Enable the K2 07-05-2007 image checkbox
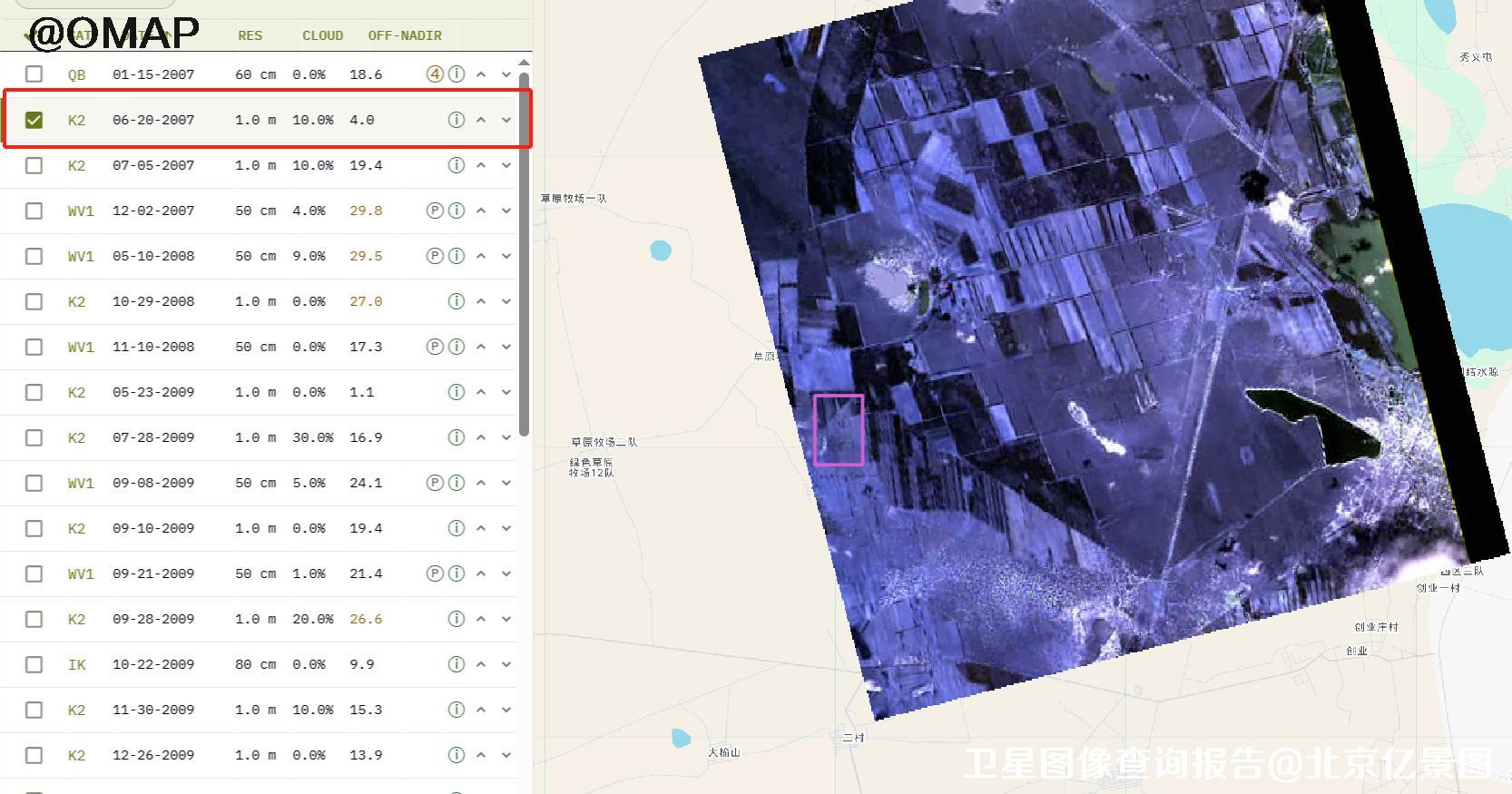This screenshot has width=1512, height=794. 34,165
